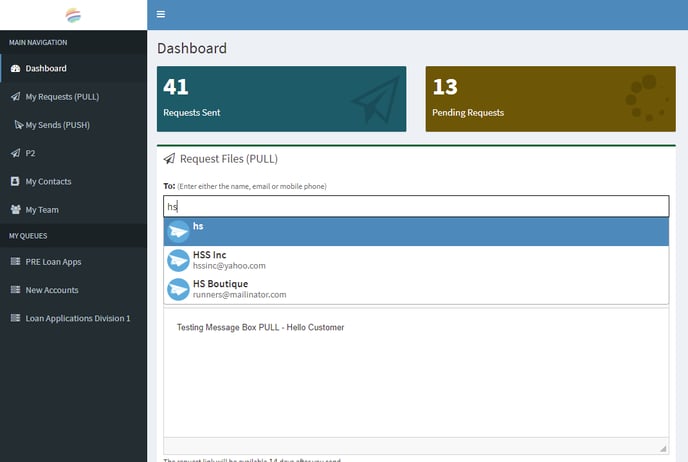Click the My Team people icon
Screen dimensions: 688x462
[x=15, y=210]
